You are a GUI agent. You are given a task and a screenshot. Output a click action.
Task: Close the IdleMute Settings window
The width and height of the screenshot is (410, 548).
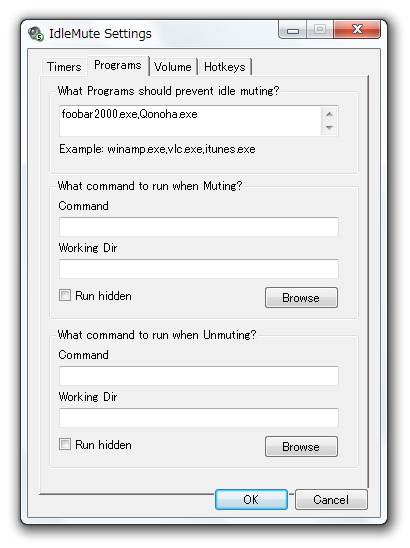357,29
